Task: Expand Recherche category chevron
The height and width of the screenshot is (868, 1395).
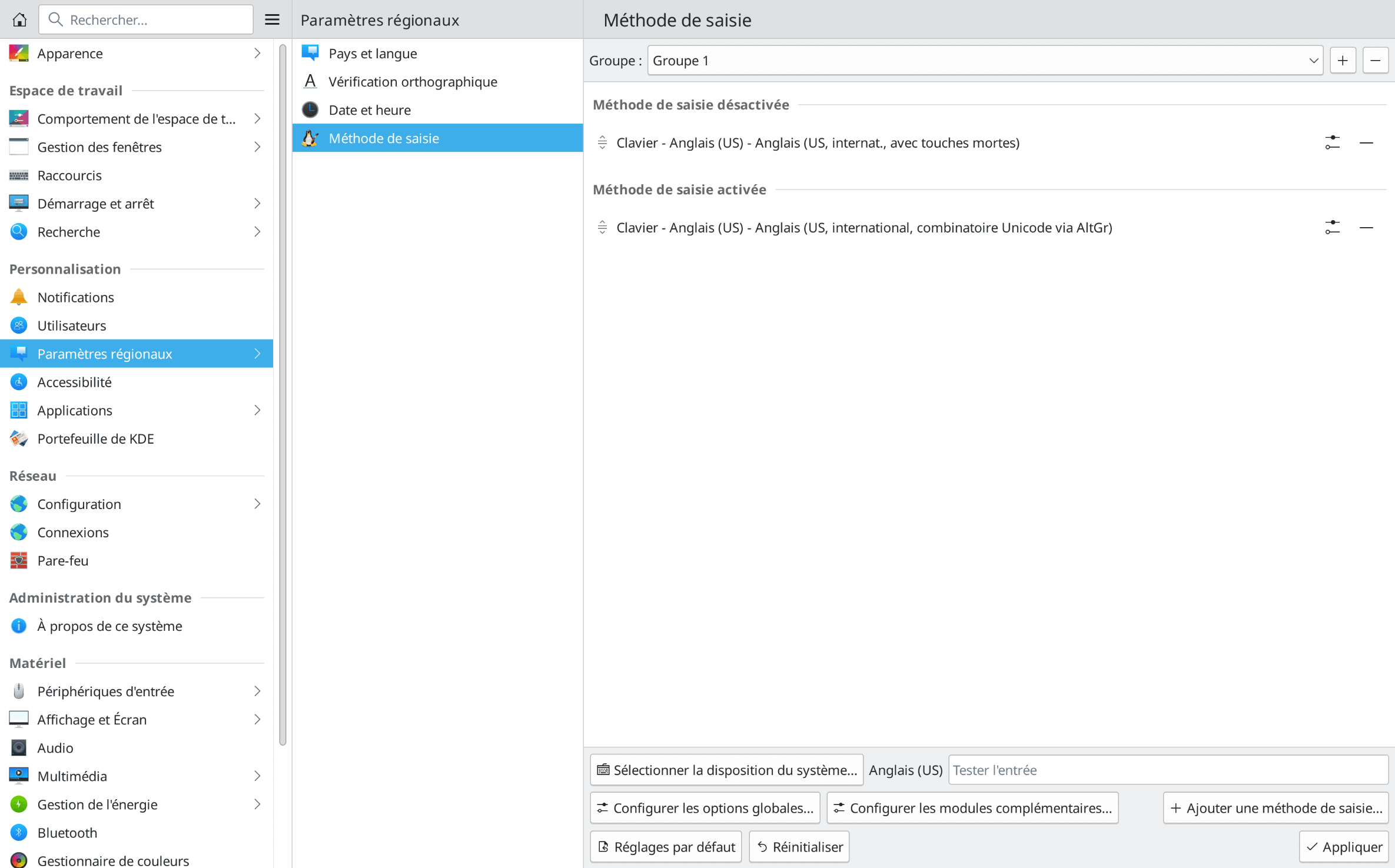Action: point(257,231)
